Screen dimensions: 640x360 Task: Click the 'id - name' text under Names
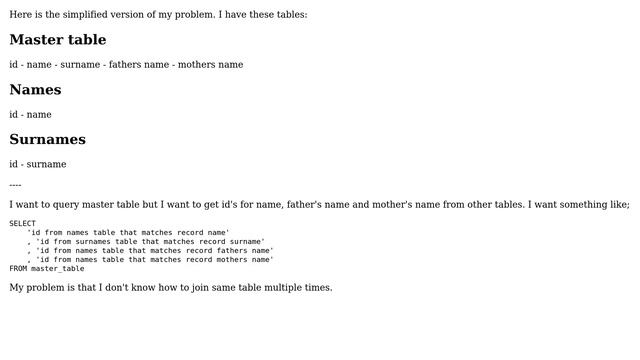(30, 115)
